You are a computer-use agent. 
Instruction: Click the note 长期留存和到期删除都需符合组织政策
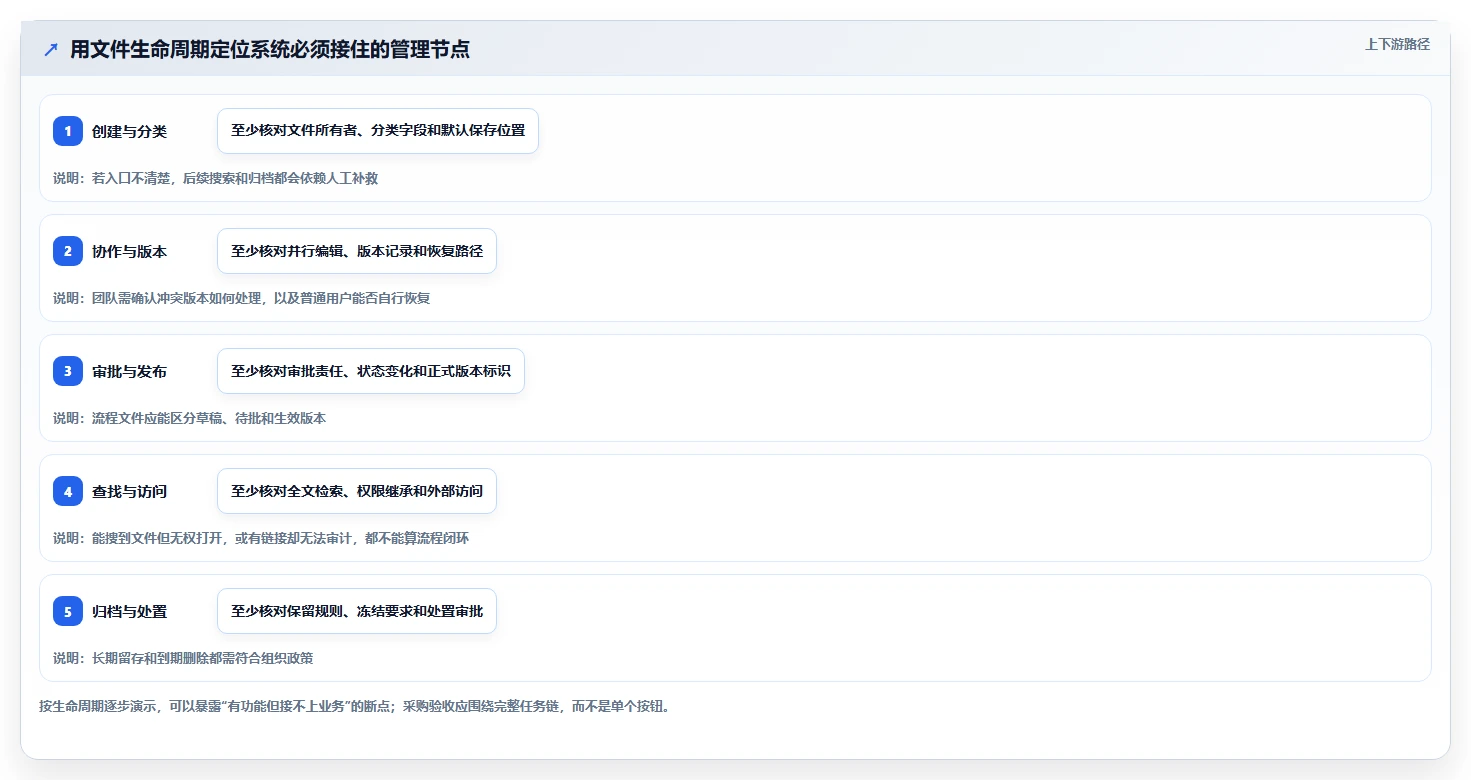point(183,658)
